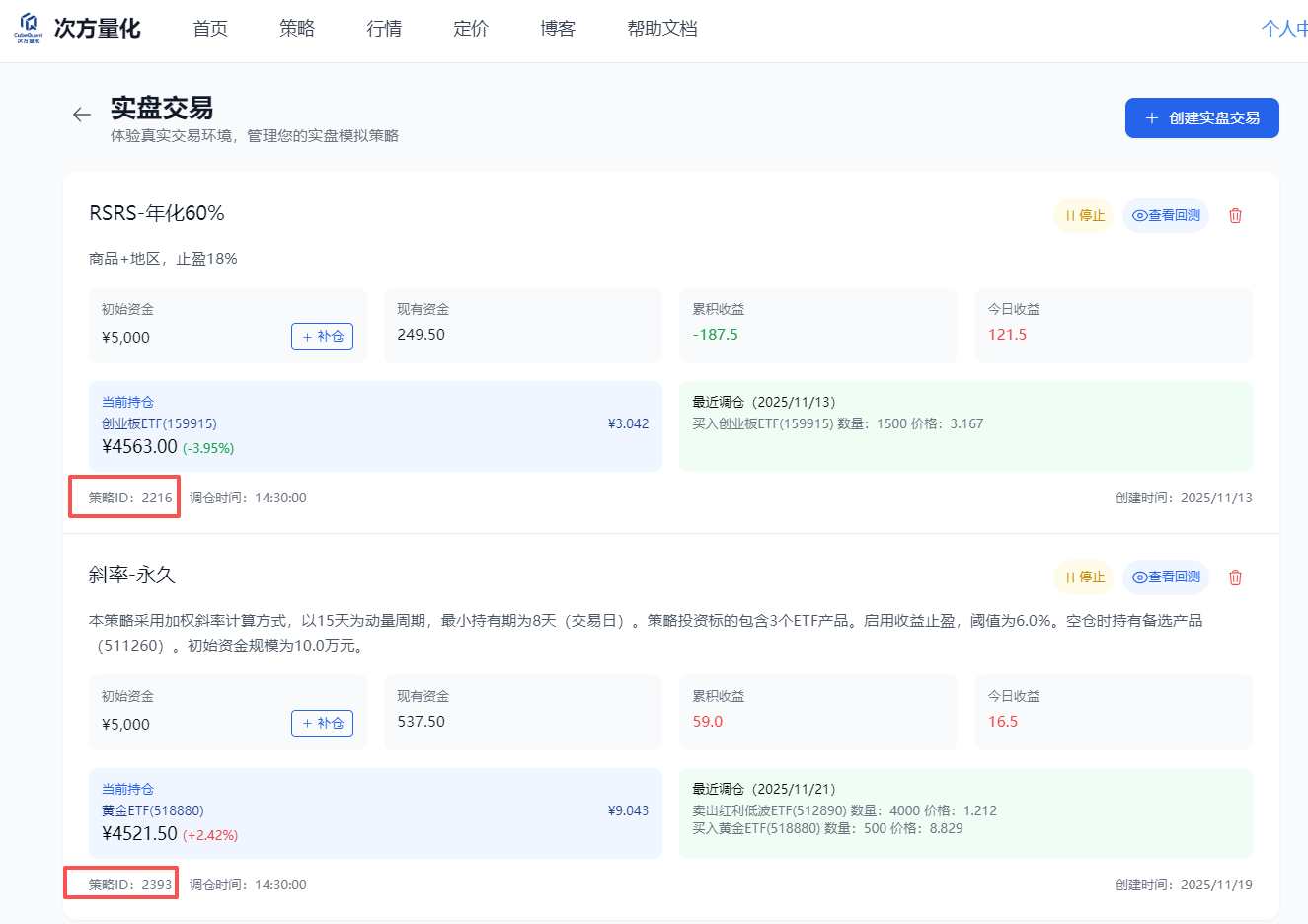Image resolution: width=1308 pixels, height=924 pixels.
Task: View backtest for RSRS-年化60%
Action: 1166,215
